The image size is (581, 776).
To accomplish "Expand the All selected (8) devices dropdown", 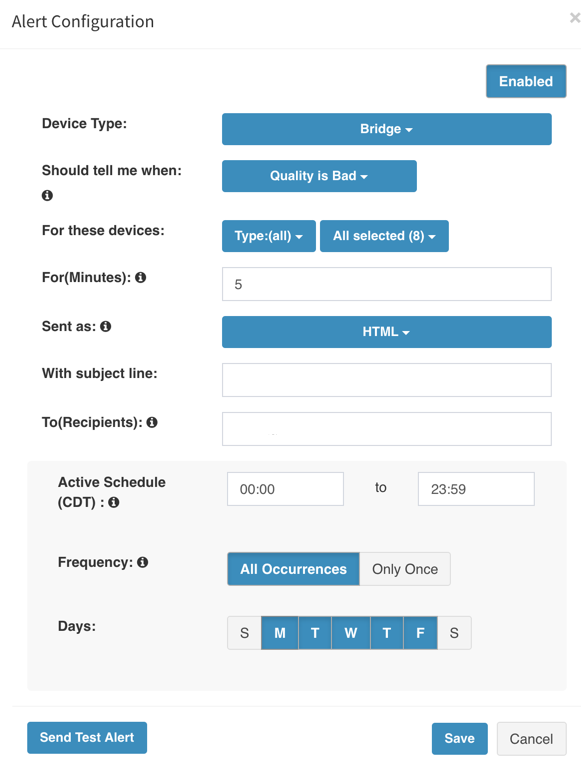I will click(385, 236).
